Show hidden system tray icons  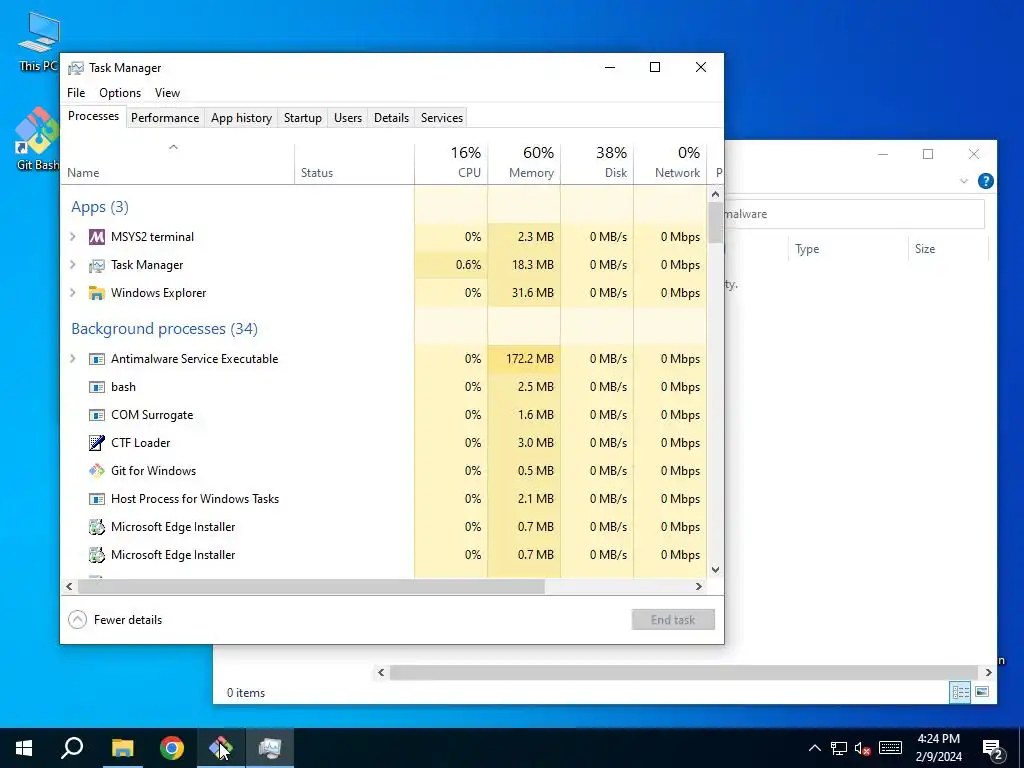pos(814,748)
